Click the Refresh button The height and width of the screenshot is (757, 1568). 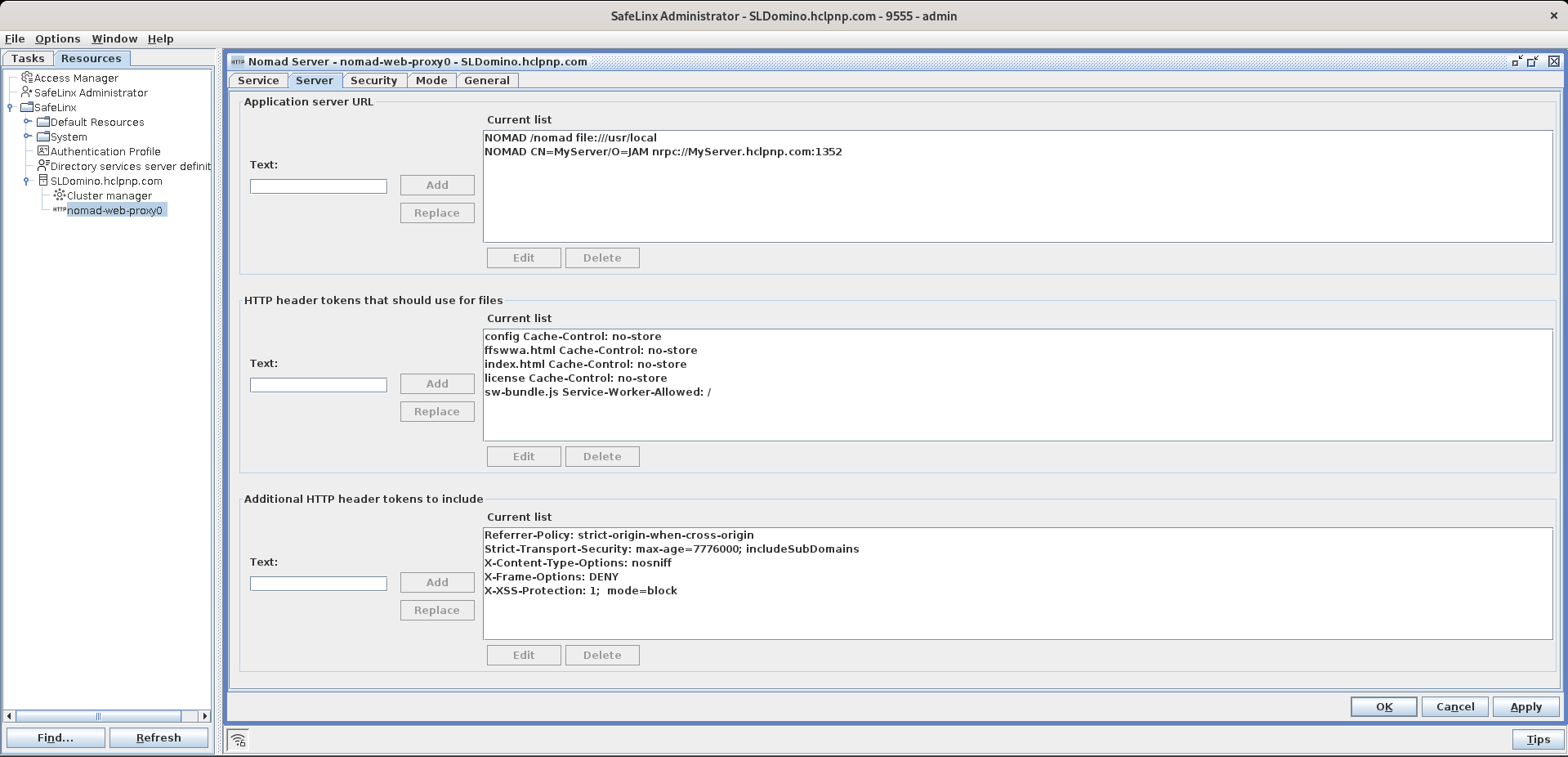[159, 737]
